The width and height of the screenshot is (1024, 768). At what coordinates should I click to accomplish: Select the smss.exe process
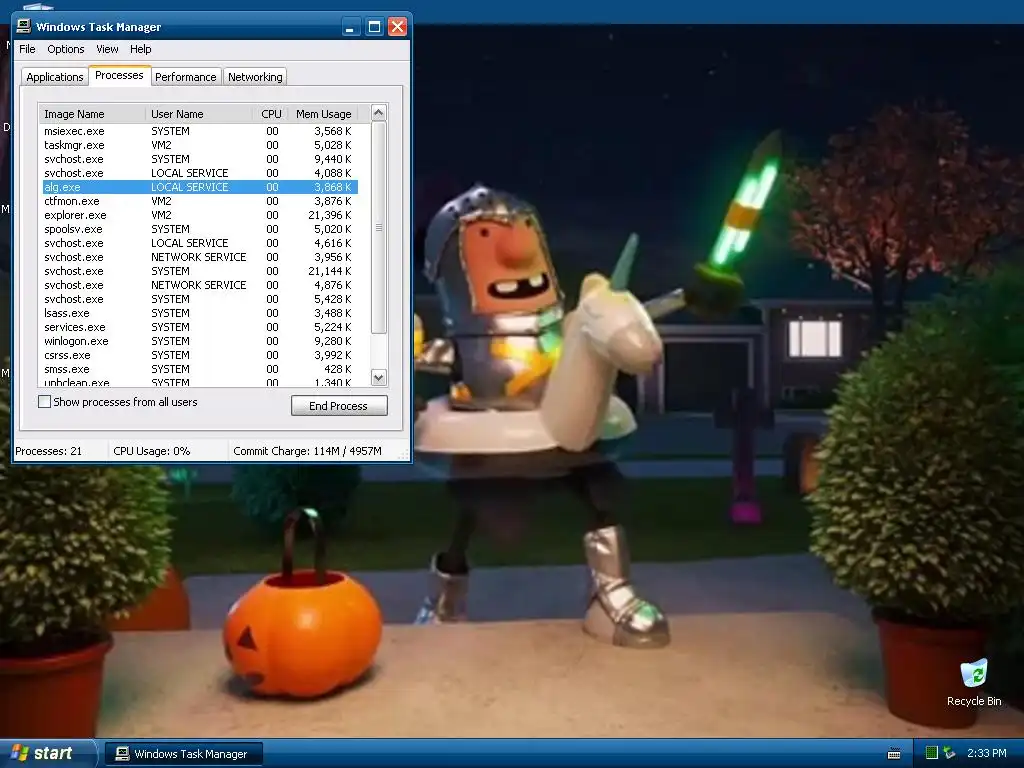pyautogui.click(x=198, y=369)
